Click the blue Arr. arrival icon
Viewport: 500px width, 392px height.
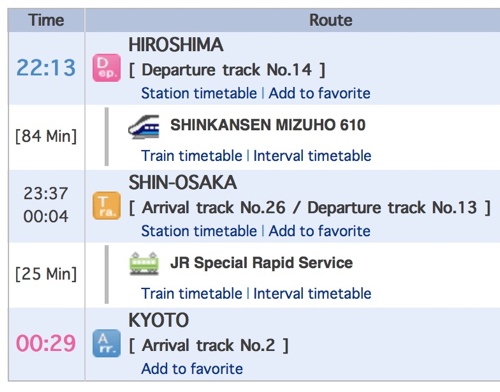[106, 343]
